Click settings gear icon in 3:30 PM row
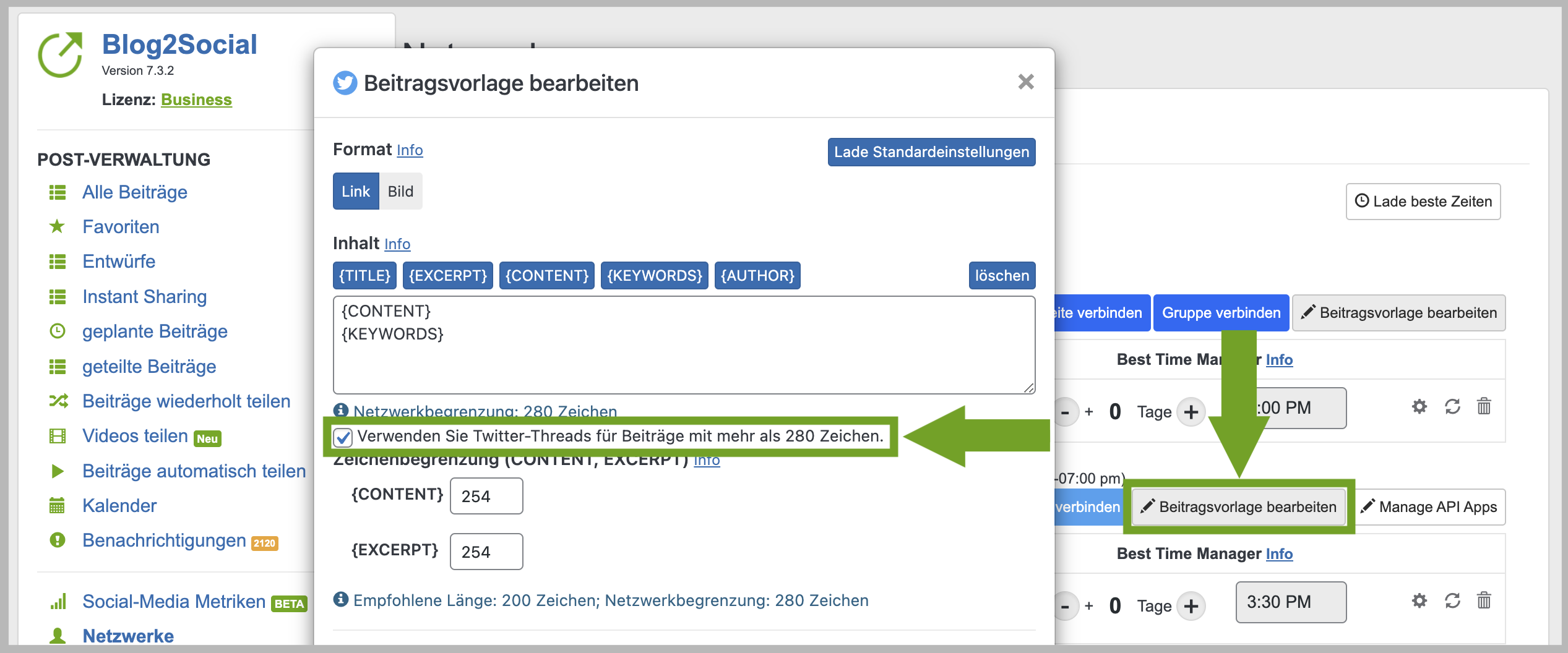 point(1419,600)
